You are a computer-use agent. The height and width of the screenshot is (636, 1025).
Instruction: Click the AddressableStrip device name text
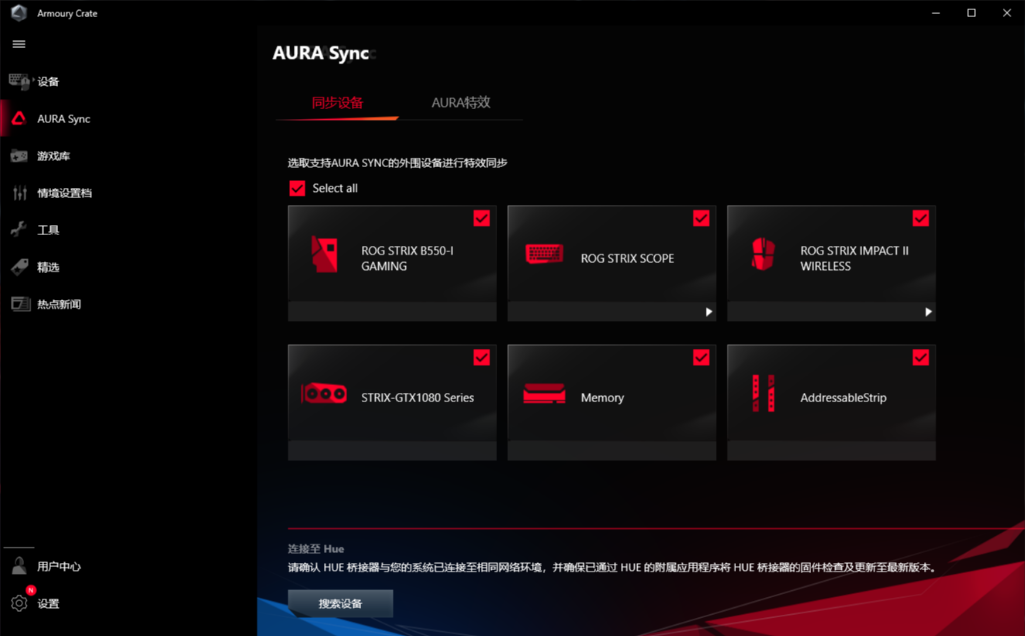pyautogui.click(x=843, y=397)
